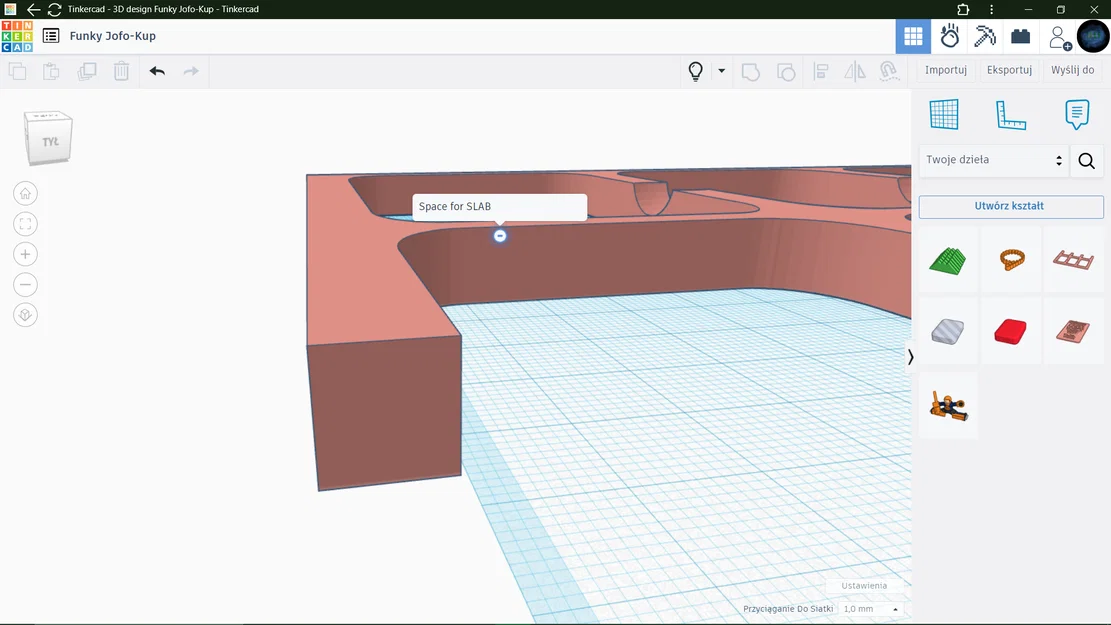The height and width of the screenshot is (625, 1111).
Task: Open the Tinkercad logo home
Action: (x=17, y=36)
